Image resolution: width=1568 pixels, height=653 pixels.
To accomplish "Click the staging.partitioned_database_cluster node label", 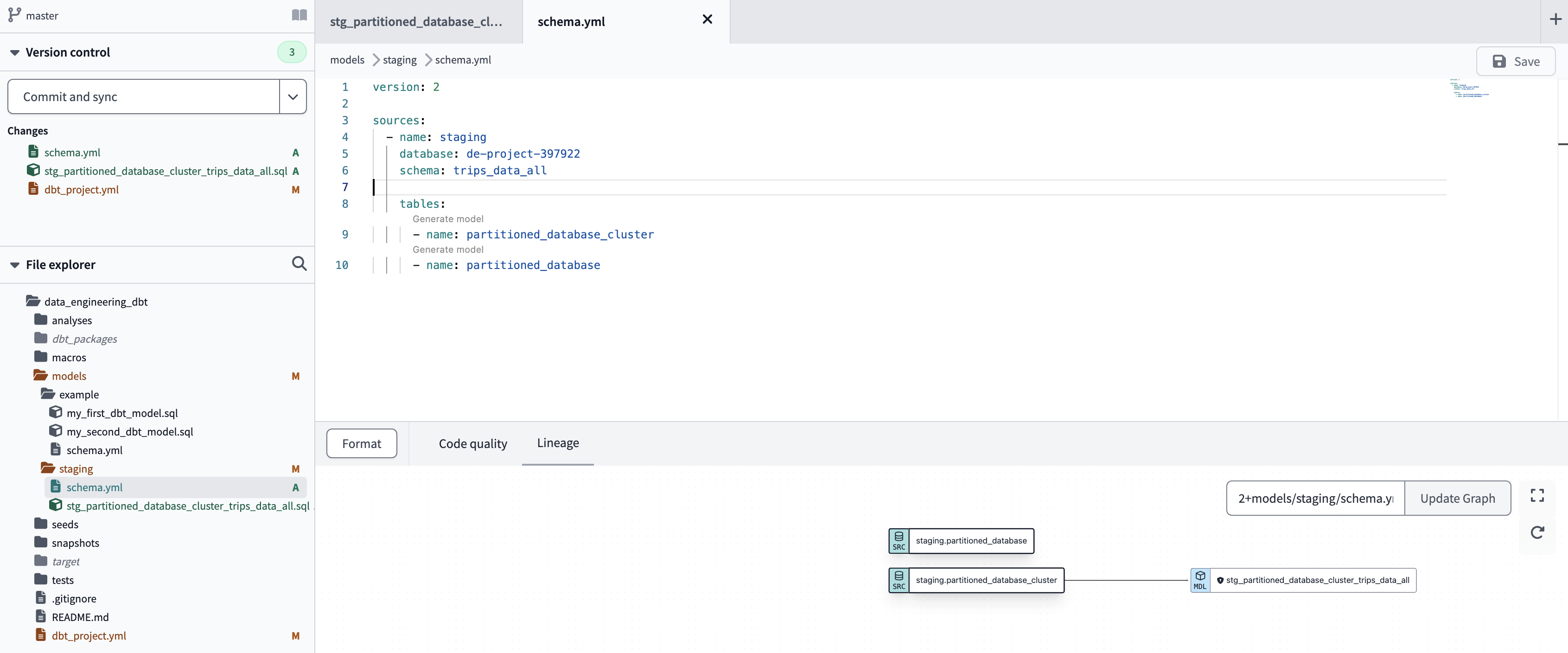I will (x=986, y=581).
